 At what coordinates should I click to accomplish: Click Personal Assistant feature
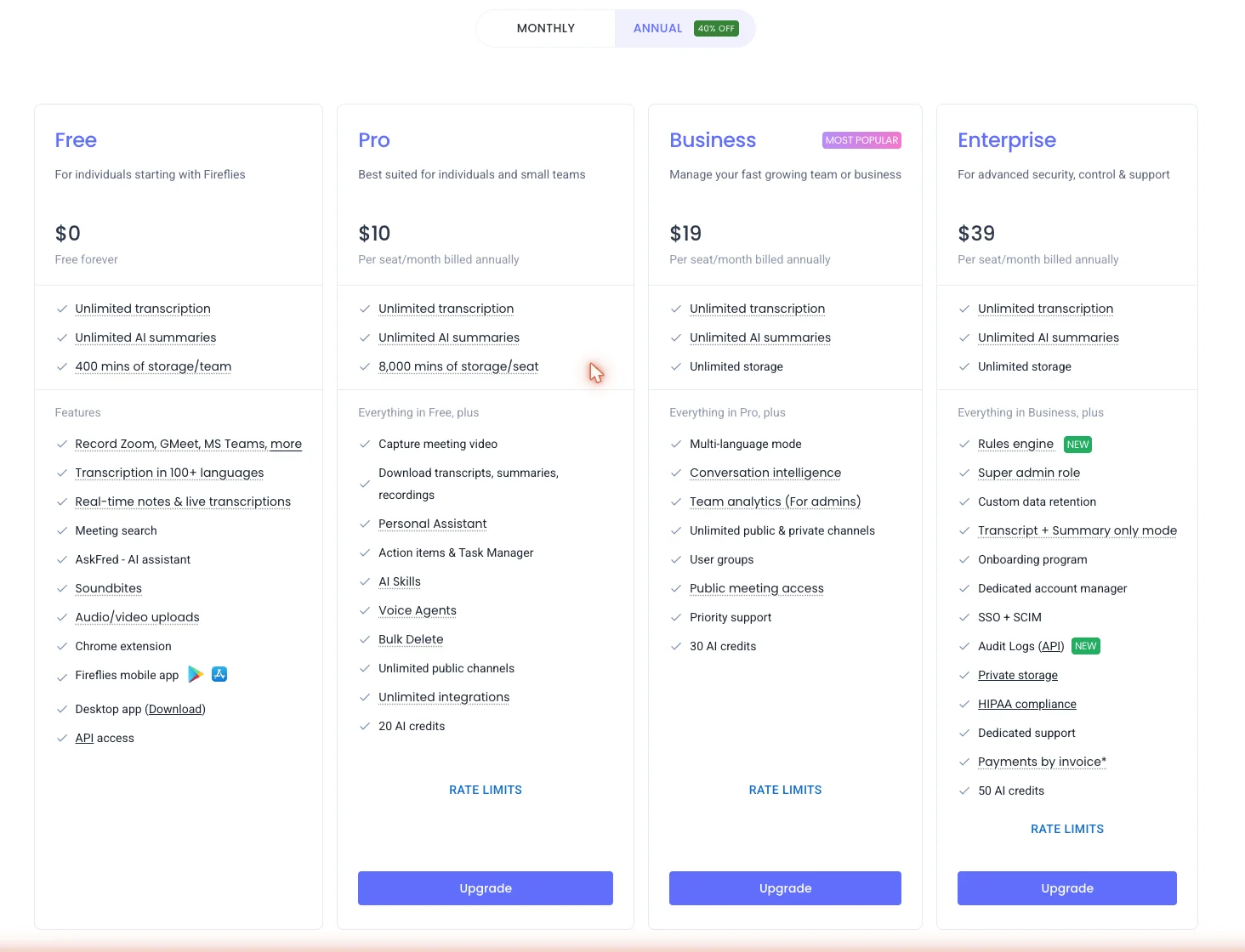pyautogui.click(x=432, y=524)
